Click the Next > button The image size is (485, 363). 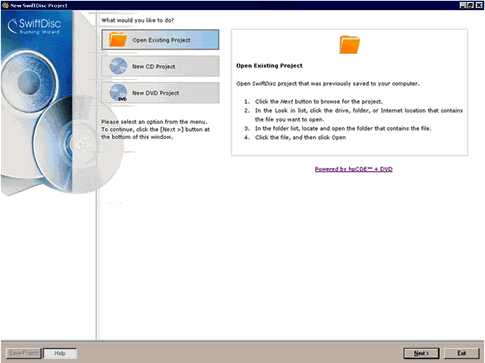click(x=421, y=353)
